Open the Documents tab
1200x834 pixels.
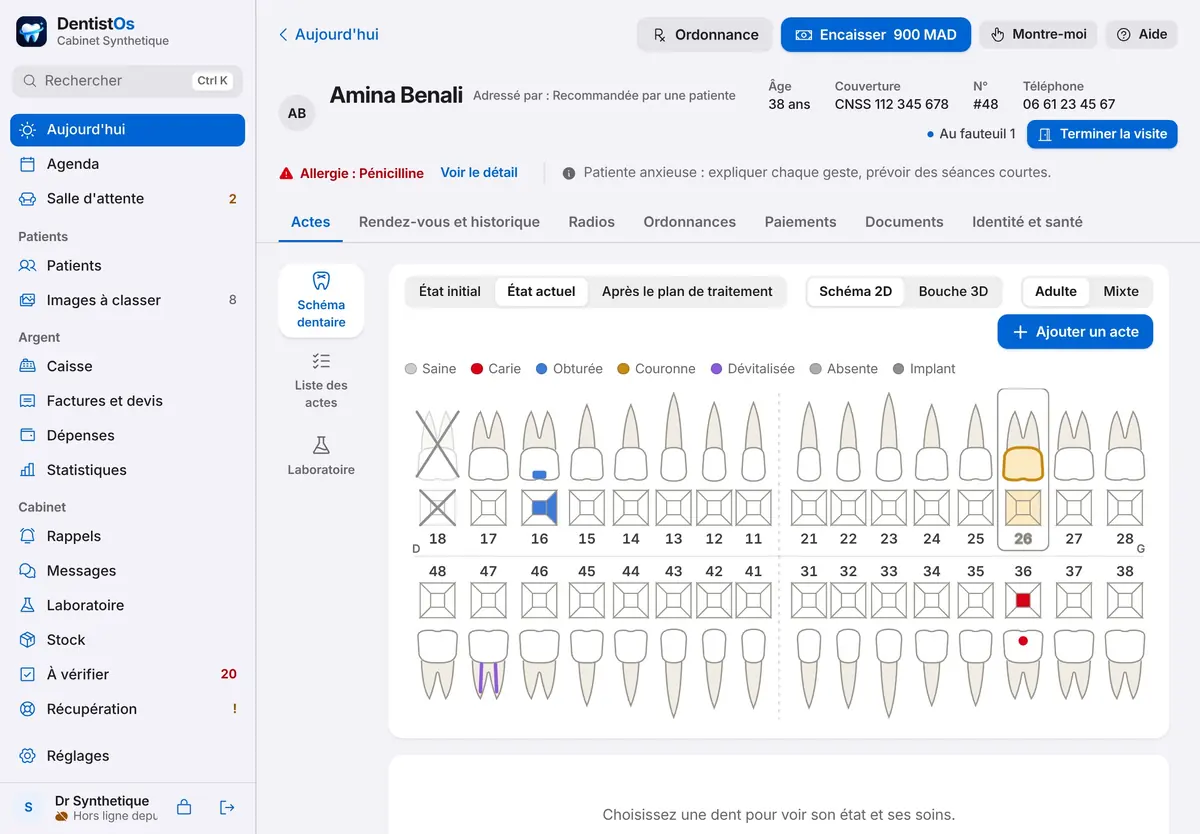[904, 222]
